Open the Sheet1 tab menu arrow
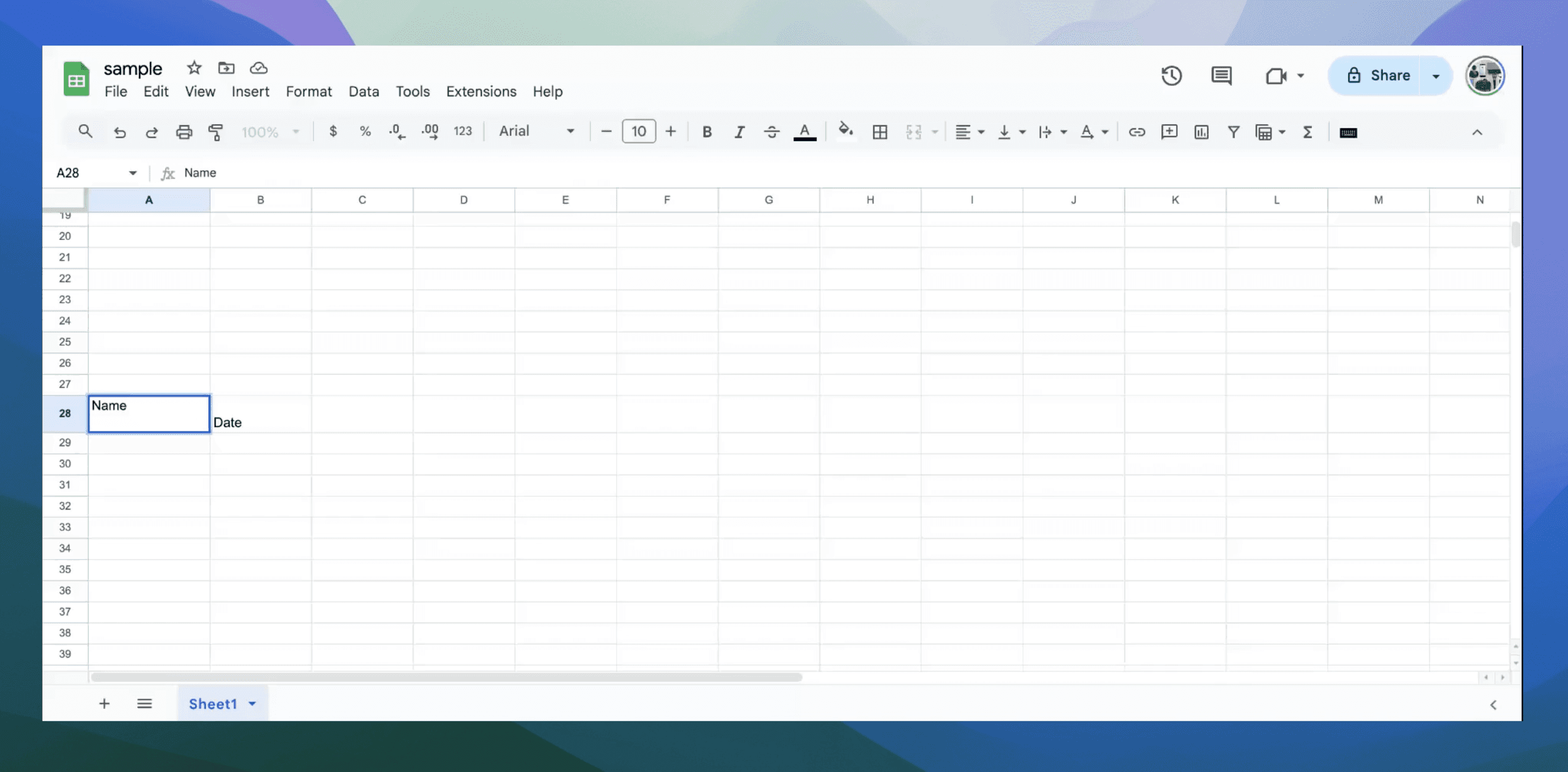This screenshot has width=1568, height=772. tap(252, 704)
